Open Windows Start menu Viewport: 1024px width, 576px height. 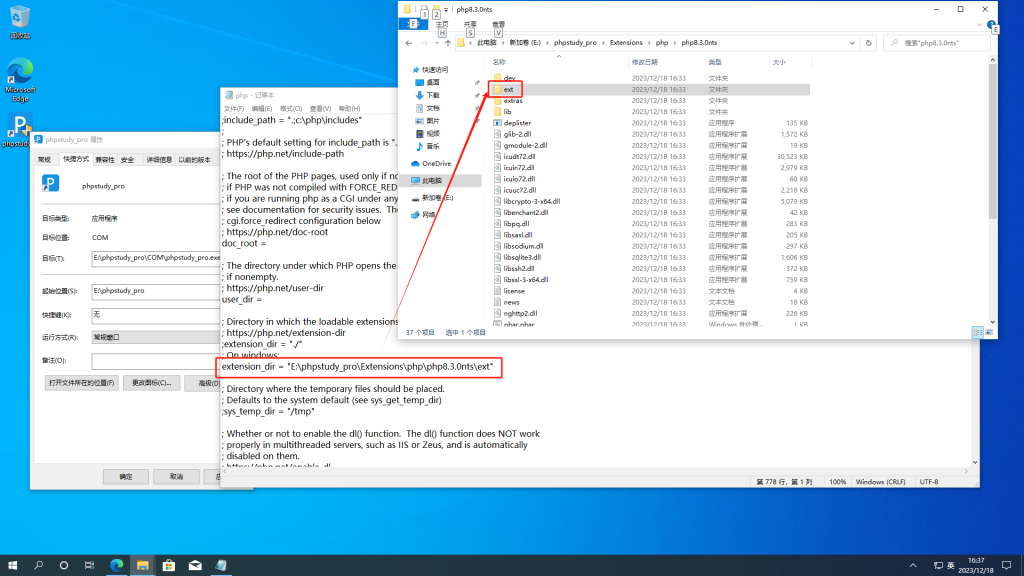coord(12,566)
